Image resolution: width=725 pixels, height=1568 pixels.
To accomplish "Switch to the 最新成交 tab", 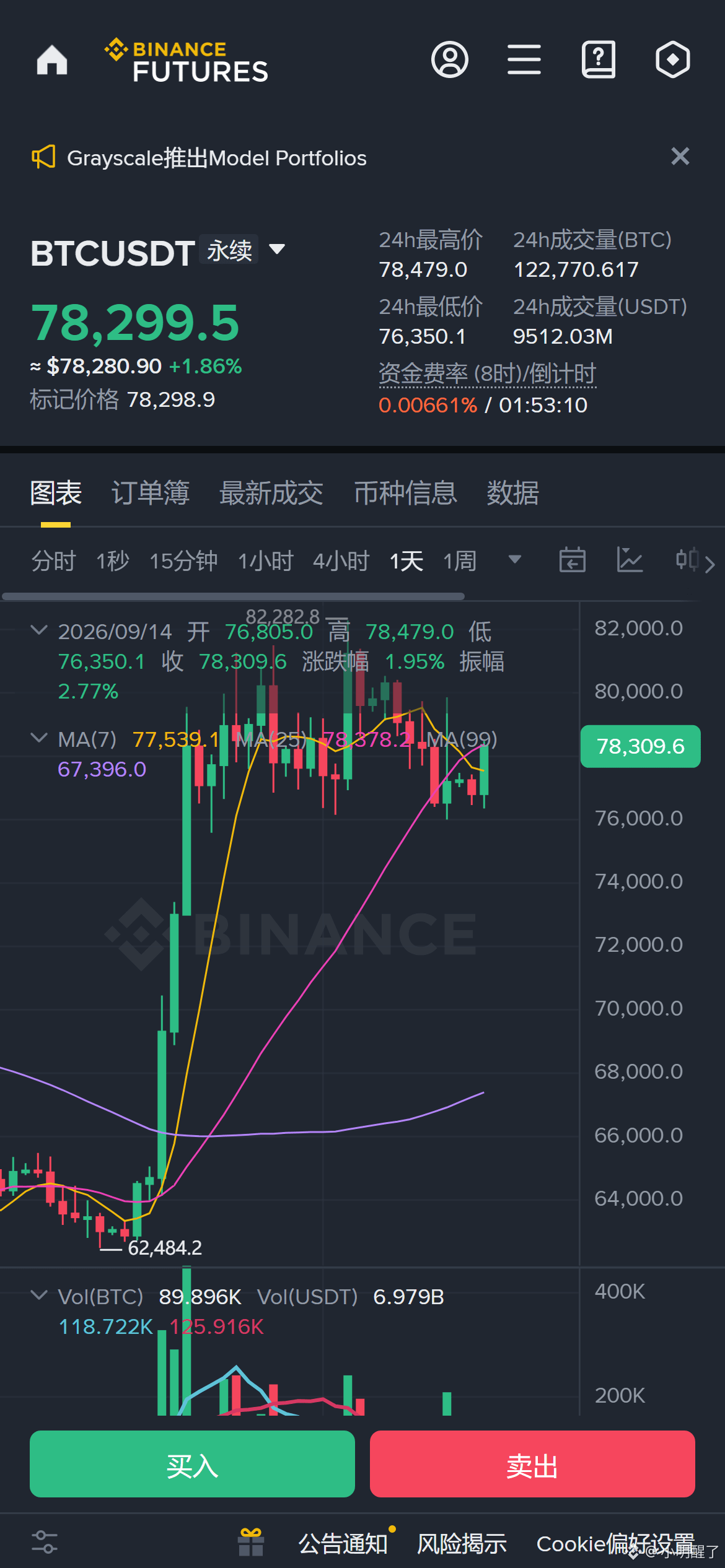I will pyautogui.click(x=271, y=494).
